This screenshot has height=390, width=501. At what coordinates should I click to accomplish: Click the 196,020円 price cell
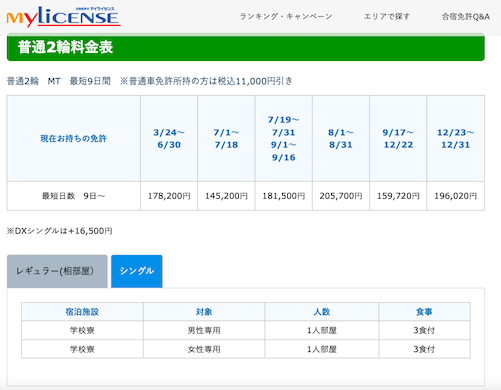point(456,196)
